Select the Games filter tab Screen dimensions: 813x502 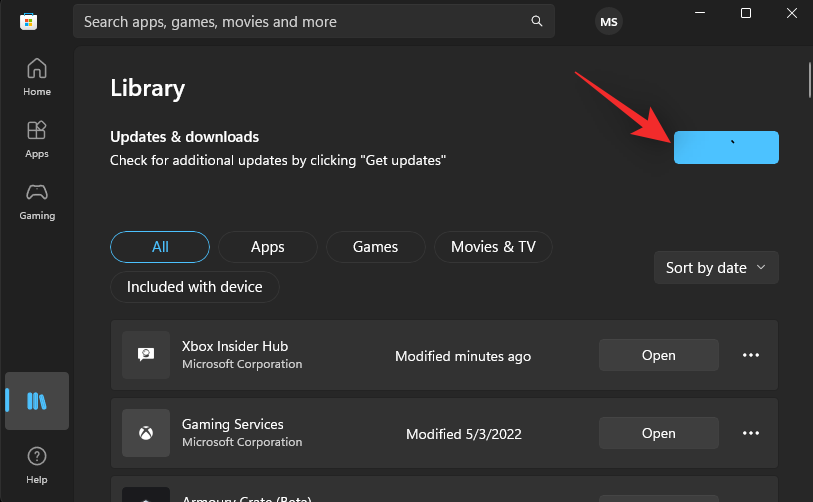coord(375,247)
